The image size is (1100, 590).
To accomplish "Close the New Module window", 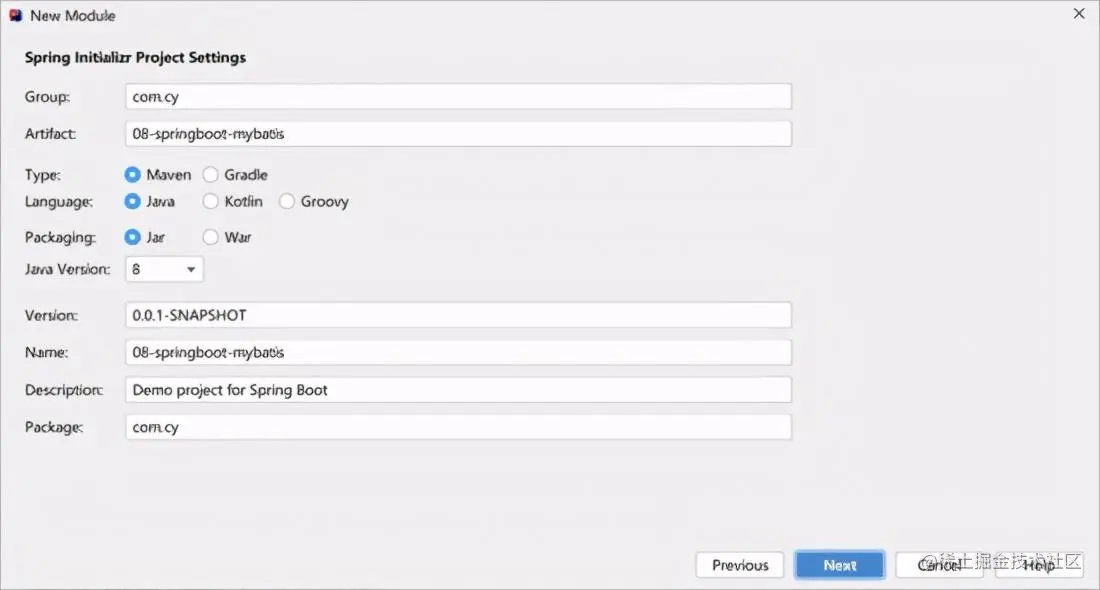I will tap(1079, 14).
